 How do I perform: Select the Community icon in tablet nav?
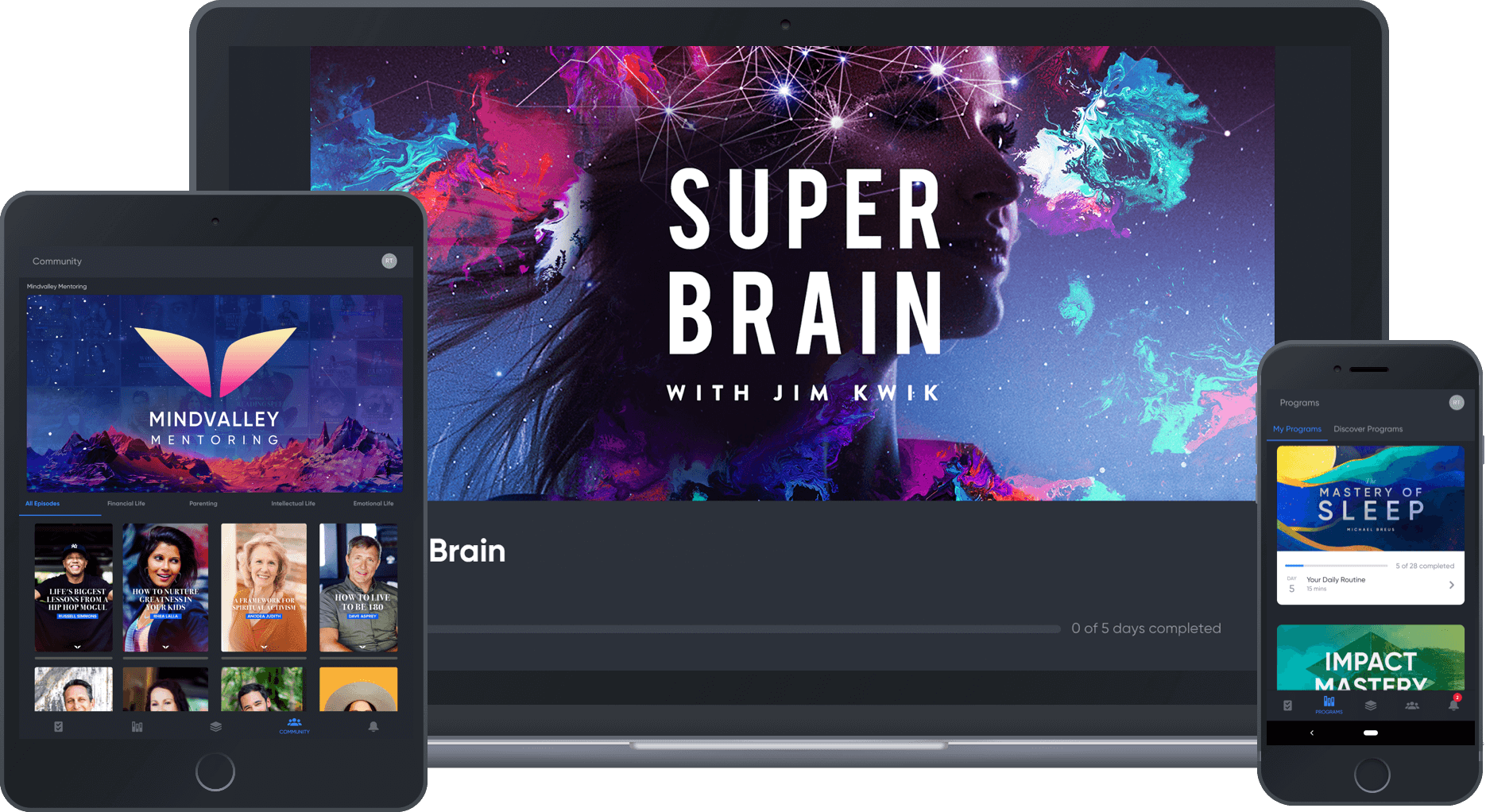click(x=294, y=725)
